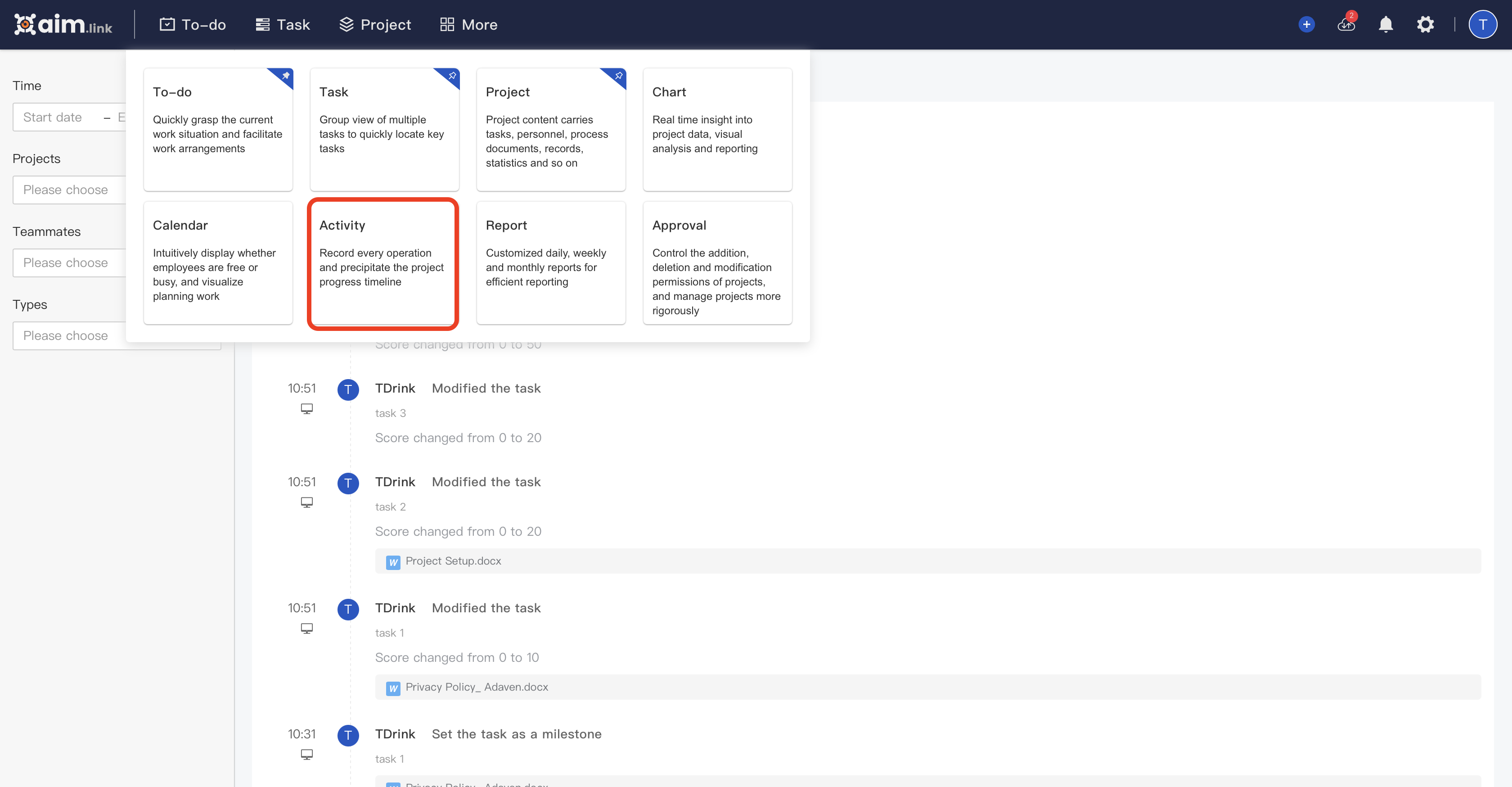Image resolution: width=1512 pixels, height=787 pixels.
Task: Open the user avatar profile menu
Action: [x=1483, y=24]
